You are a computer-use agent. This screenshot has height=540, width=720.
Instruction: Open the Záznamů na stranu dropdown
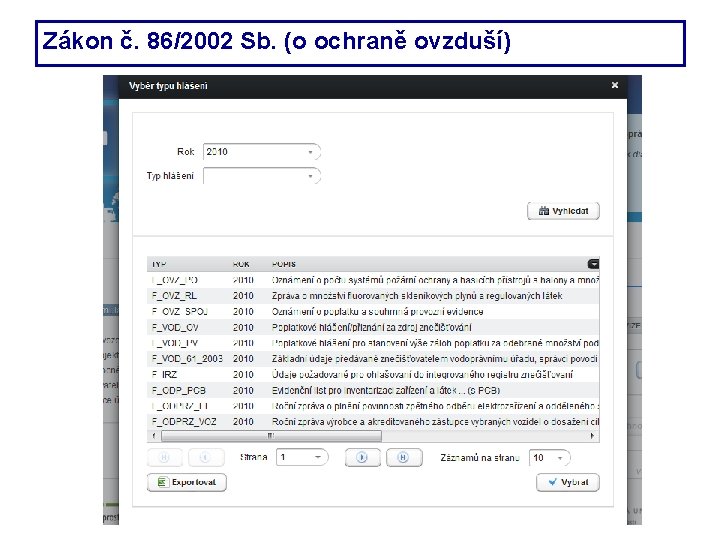coord(549,457)
